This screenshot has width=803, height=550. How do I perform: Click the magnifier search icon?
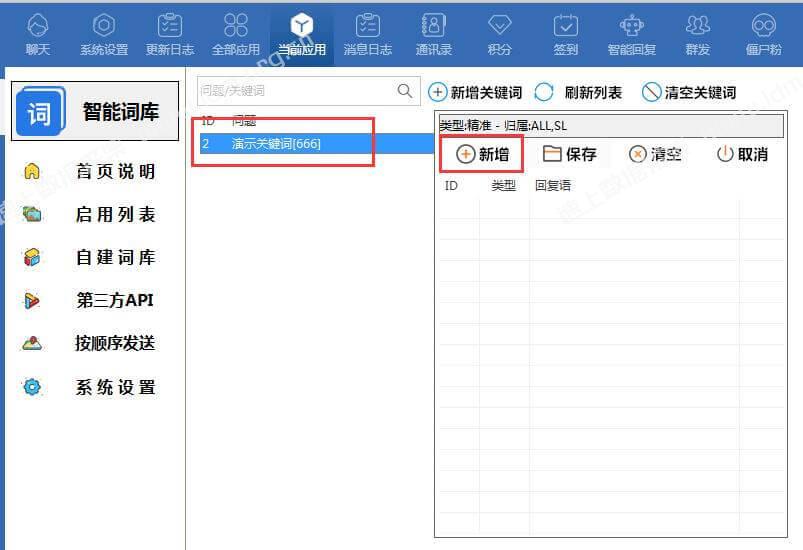[x=405, y=91]
